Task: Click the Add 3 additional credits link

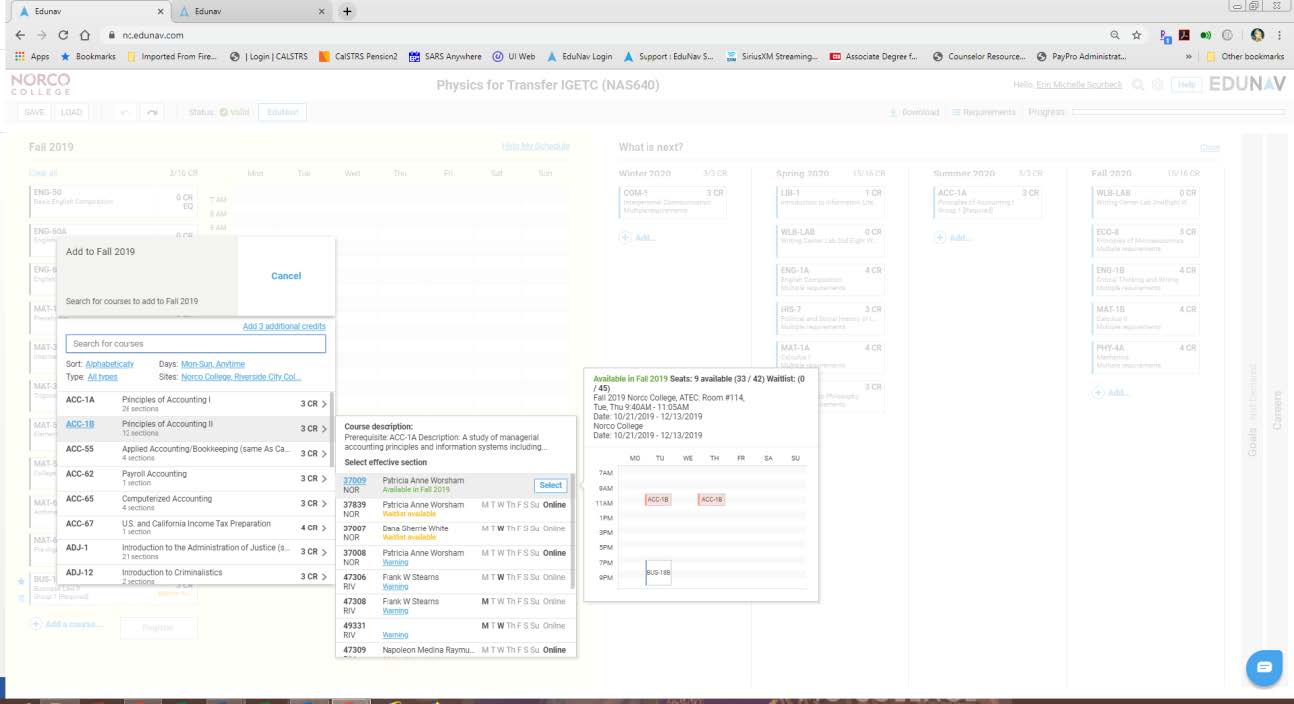Action: [x=284, y=326]
